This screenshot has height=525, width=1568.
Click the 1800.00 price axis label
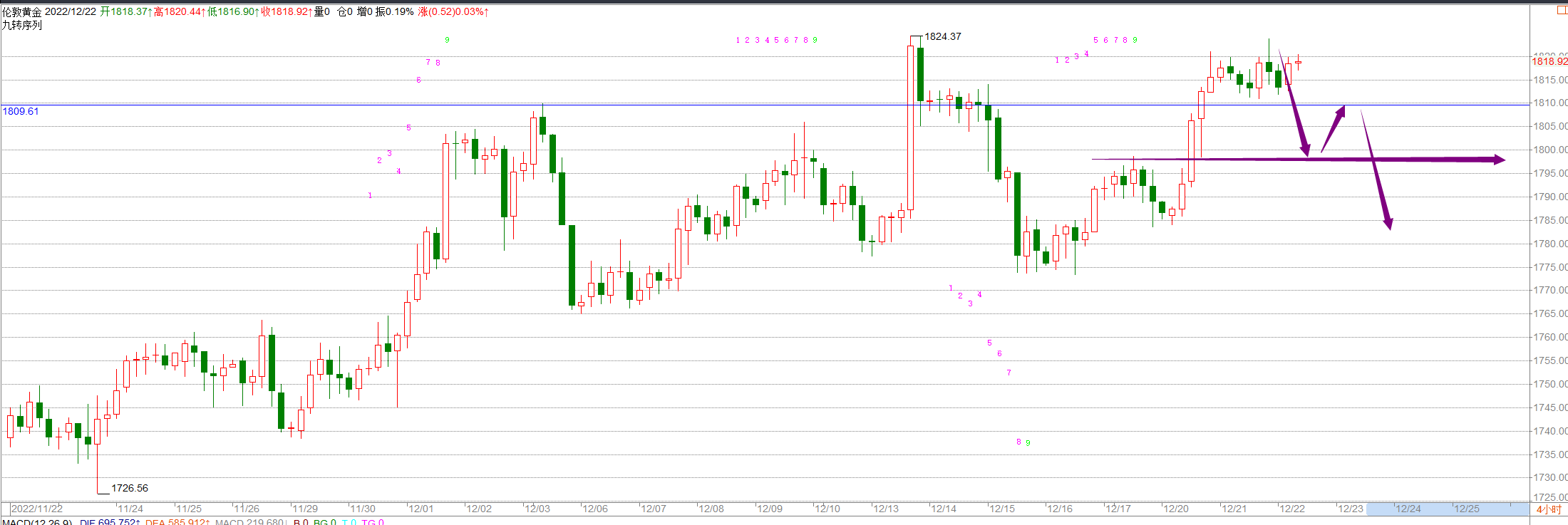pyautogui.click(x=1550, y=150)
